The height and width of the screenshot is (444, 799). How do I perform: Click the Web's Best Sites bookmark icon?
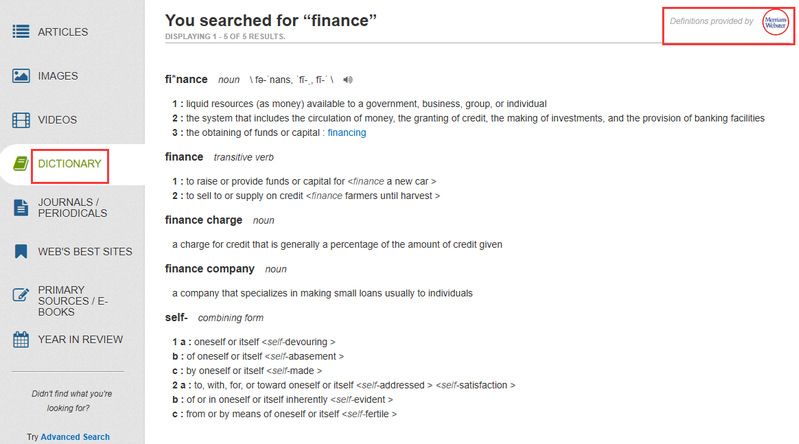[21, 251]
